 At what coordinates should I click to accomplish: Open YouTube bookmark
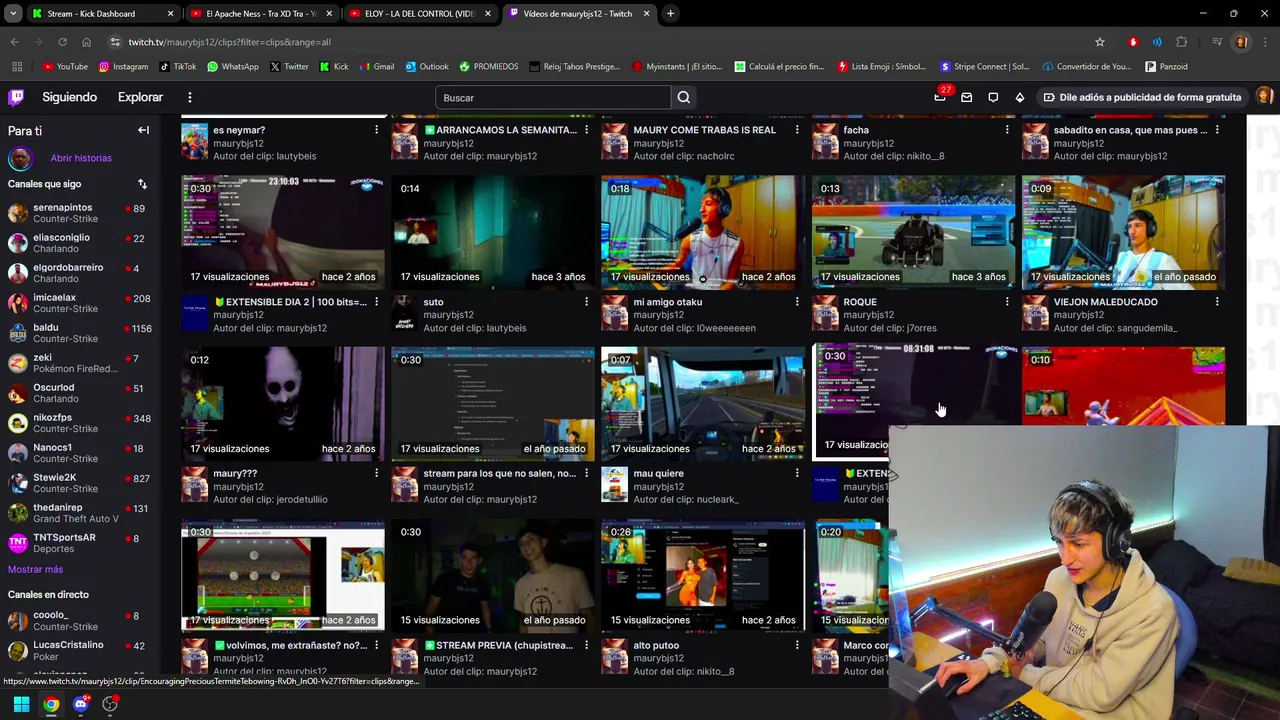(x=65, y=67)
